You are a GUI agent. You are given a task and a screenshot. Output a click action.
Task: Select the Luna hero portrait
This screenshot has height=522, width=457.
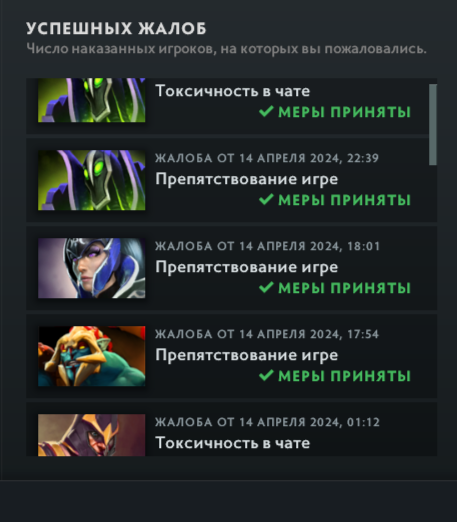92,268
